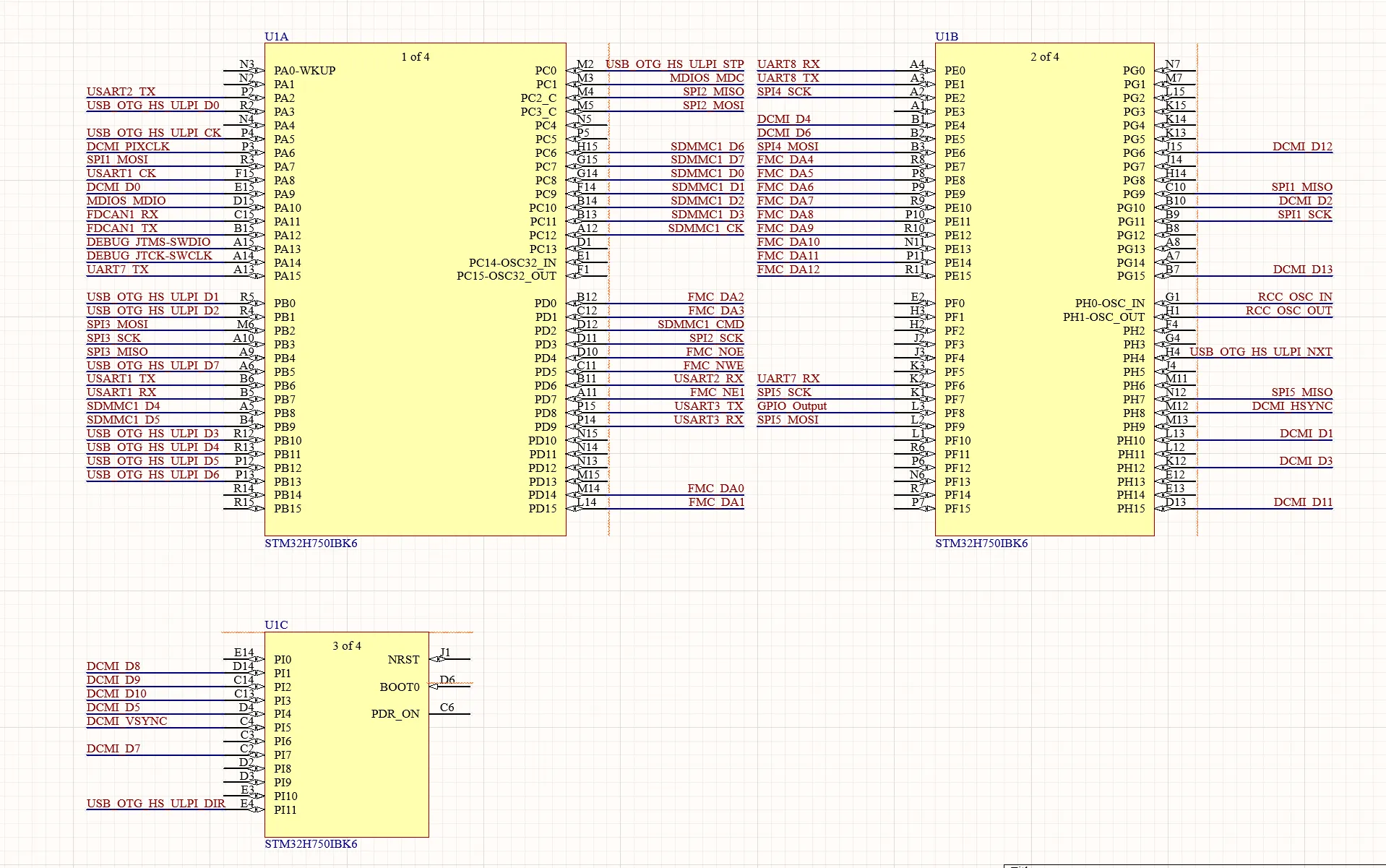Image resolution: width=1386 pixels, height=868 pixels.
Task: Select the USART2_TX net label
Action: click(x=121, y=91)
